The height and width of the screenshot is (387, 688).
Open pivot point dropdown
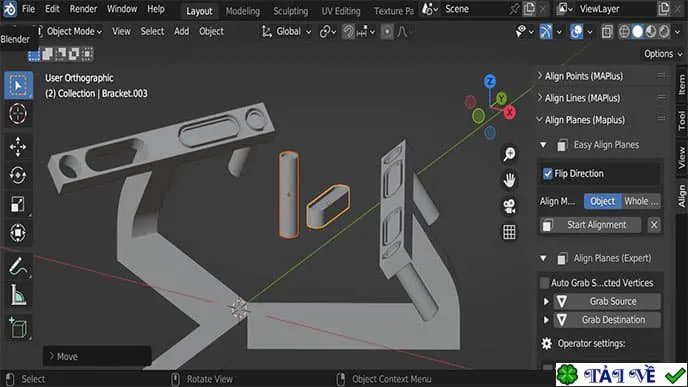coord(328,32)
